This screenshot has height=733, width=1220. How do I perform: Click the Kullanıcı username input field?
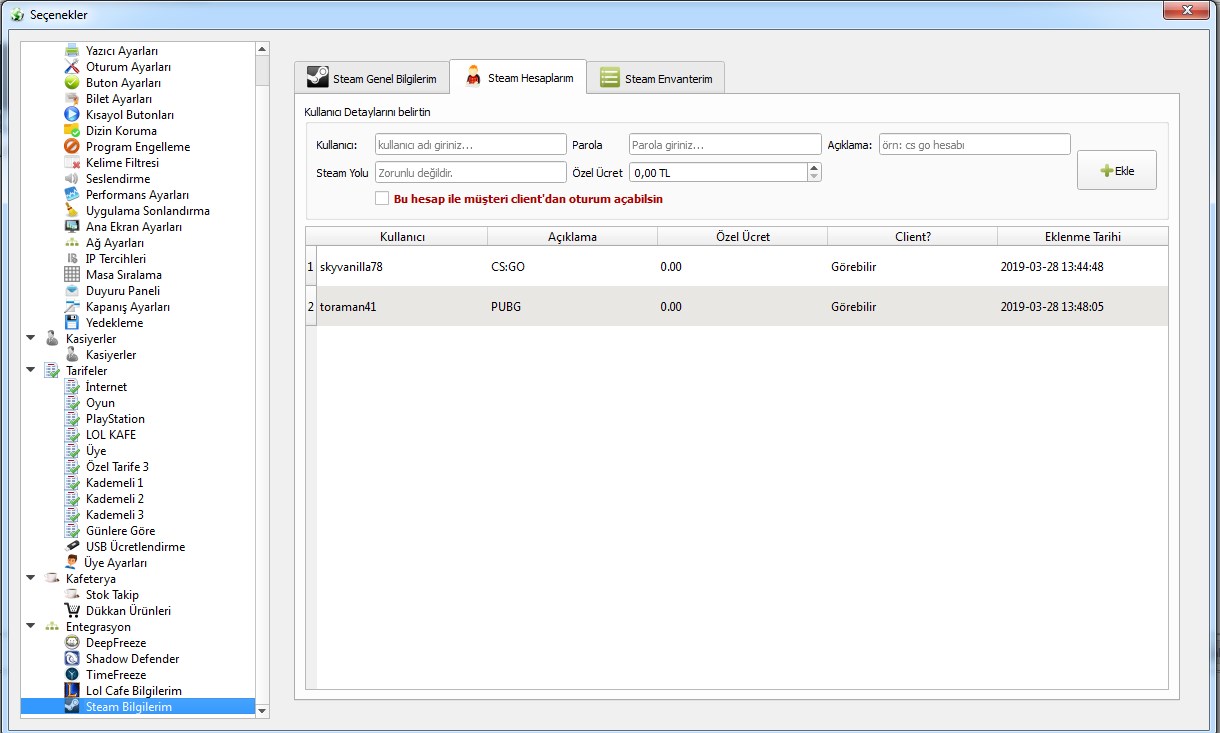[471, 145]
